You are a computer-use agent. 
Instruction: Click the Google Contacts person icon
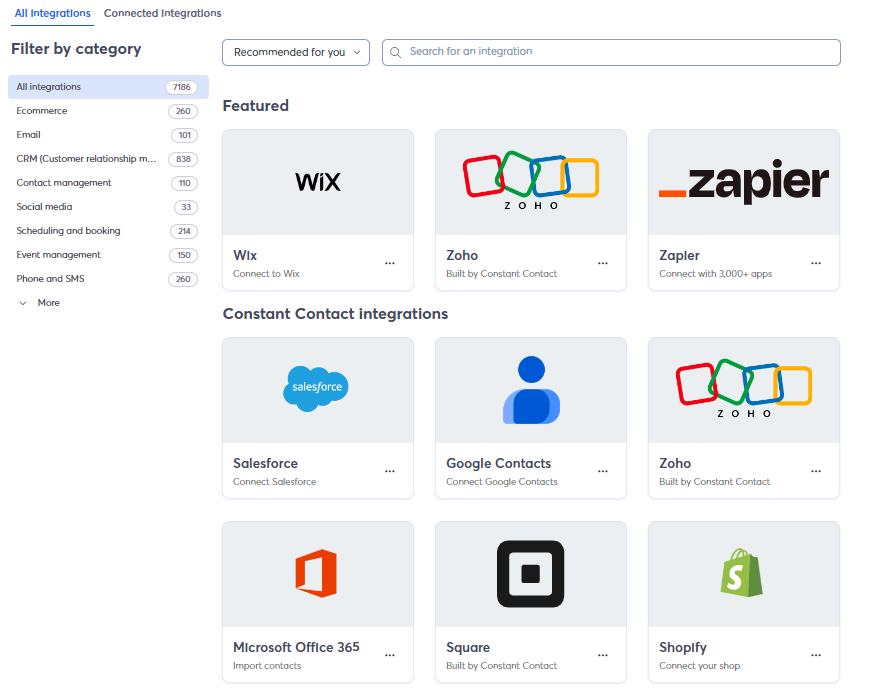click(531, 390)
